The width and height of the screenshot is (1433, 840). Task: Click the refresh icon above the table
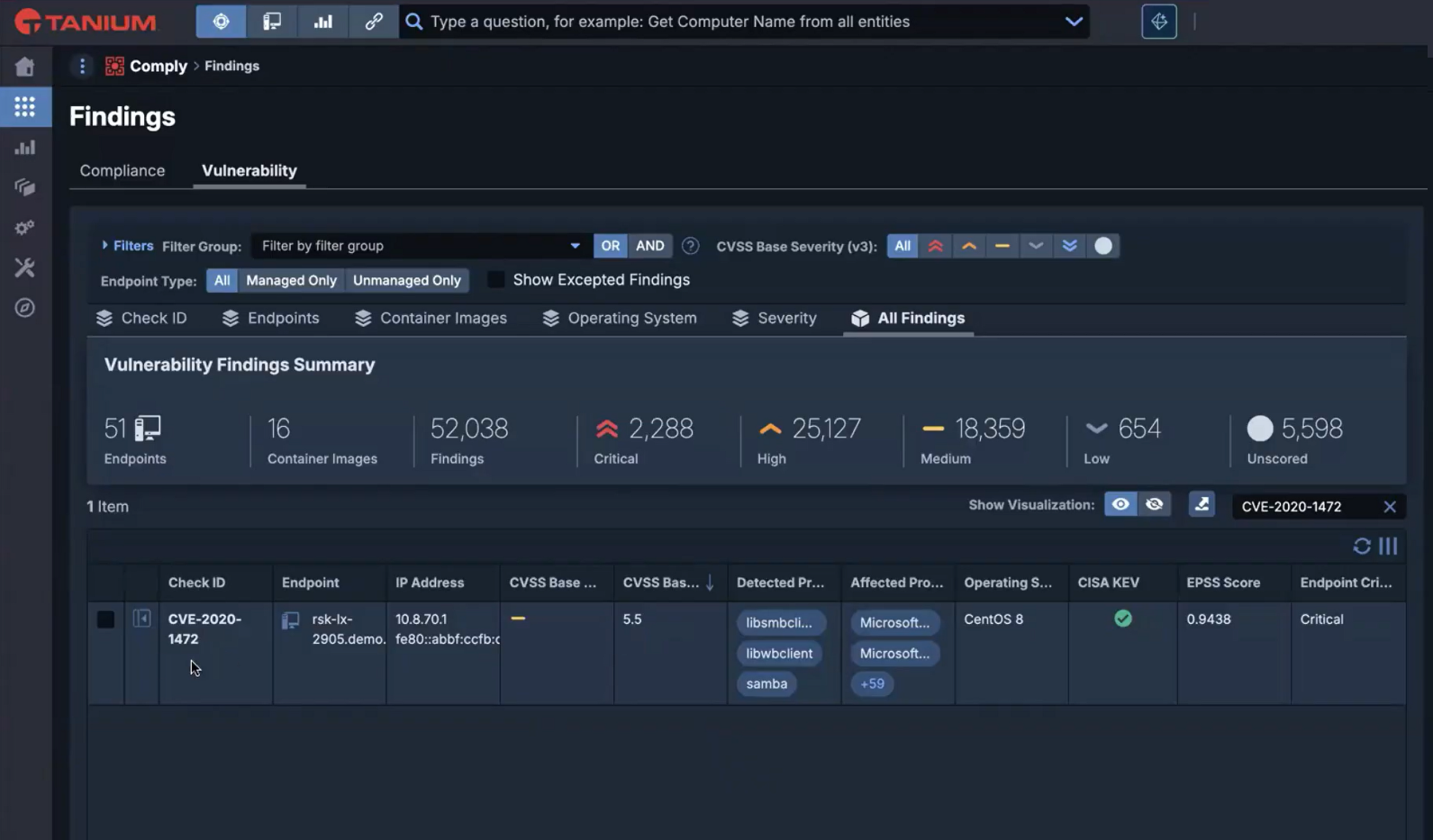[1361, 546]
